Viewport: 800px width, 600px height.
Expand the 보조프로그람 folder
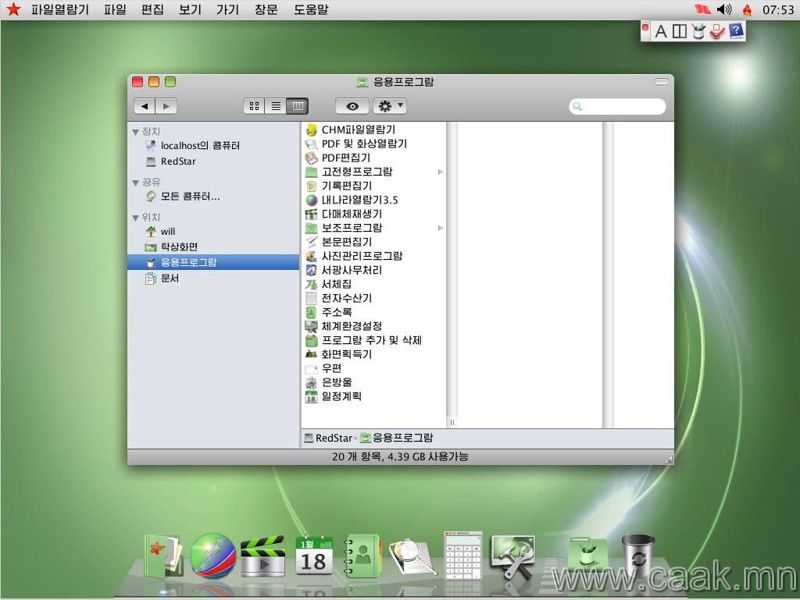(440, 228)
